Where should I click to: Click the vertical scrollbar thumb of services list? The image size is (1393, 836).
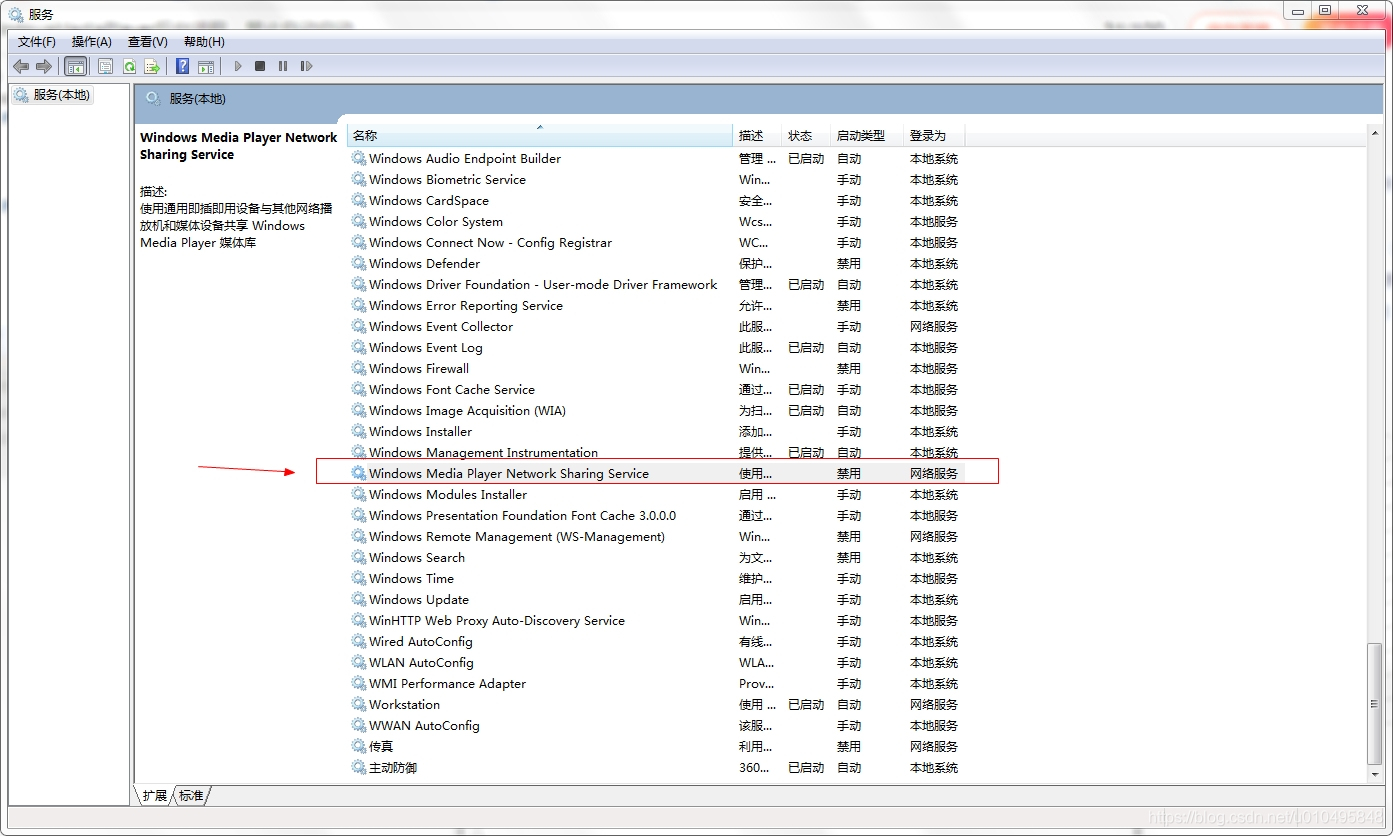1374,703
